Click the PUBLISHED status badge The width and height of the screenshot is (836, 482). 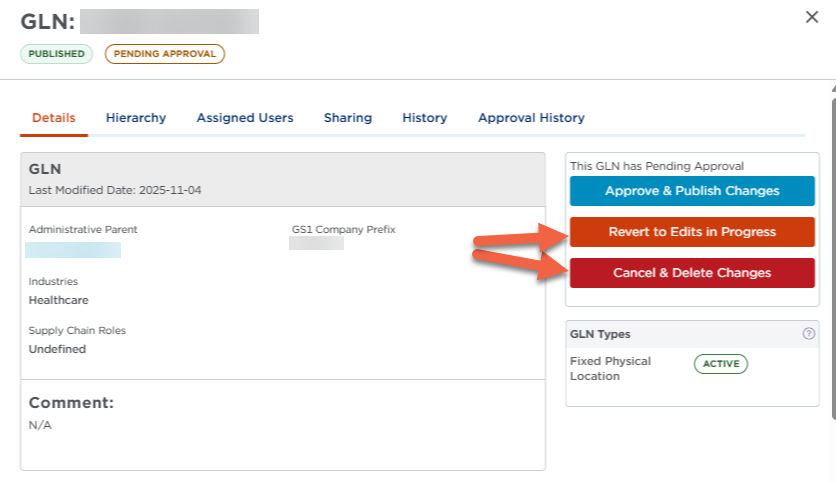[56, 54]
